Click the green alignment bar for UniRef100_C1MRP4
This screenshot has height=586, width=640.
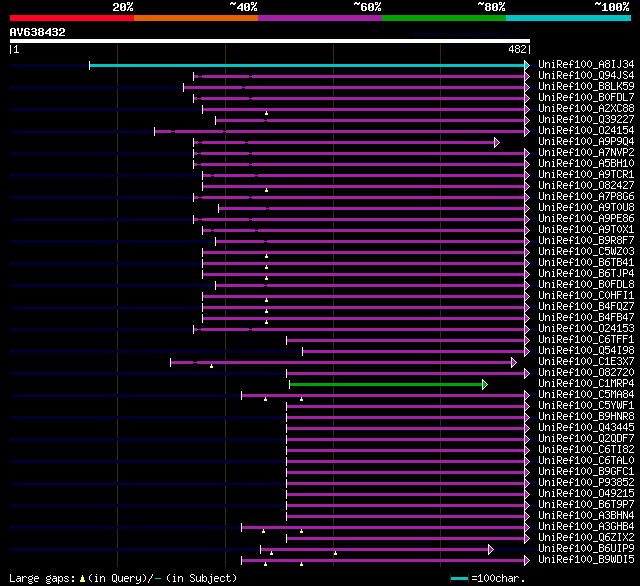[386, 384]
